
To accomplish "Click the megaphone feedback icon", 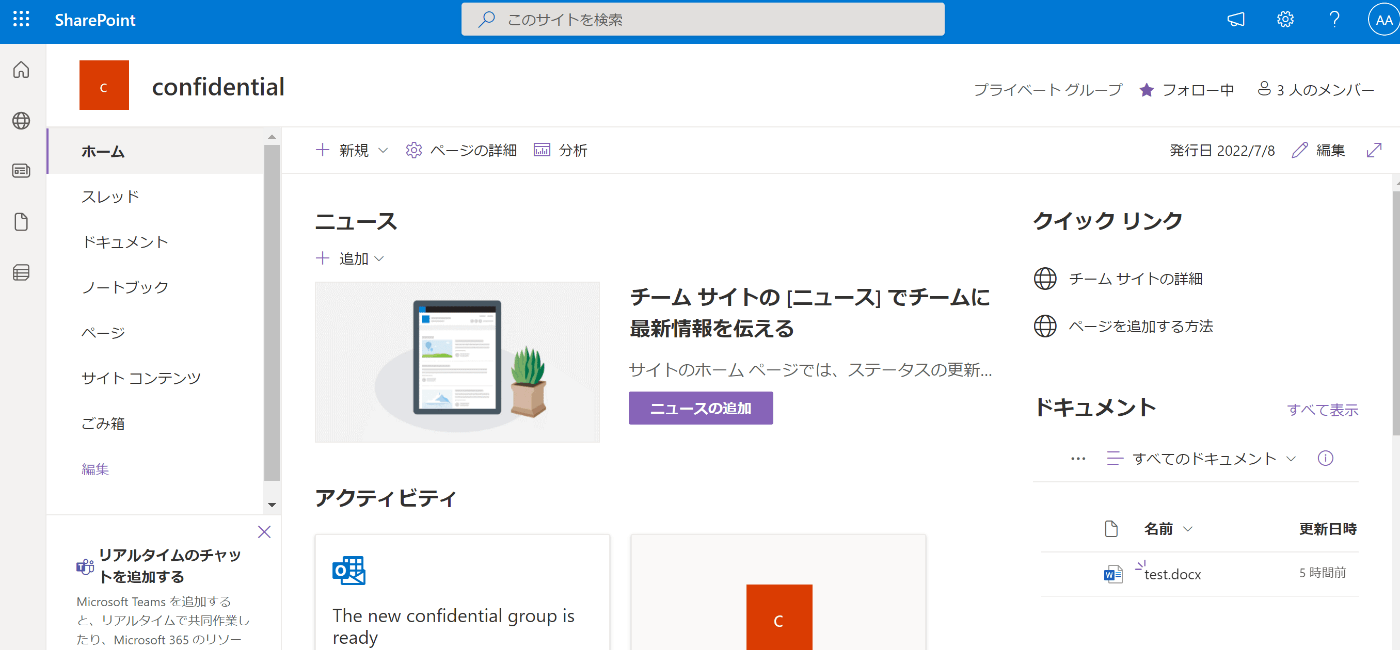I will (1236, 20).
